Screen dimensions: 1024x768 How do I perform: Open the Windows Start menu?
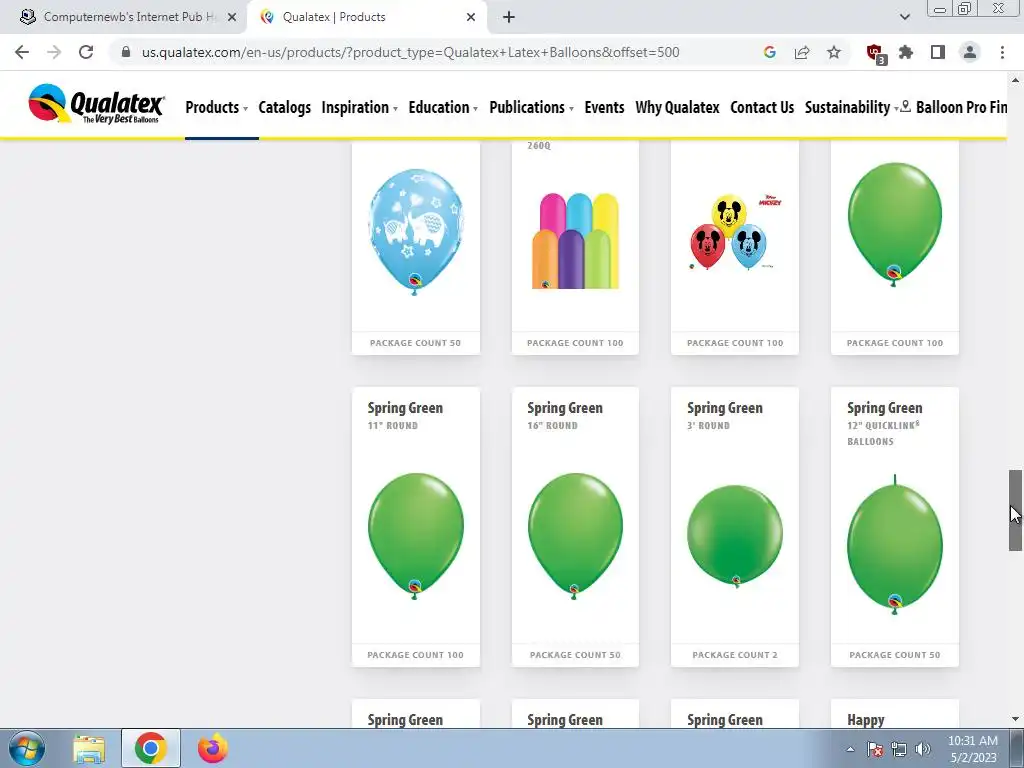click(27, 748)
